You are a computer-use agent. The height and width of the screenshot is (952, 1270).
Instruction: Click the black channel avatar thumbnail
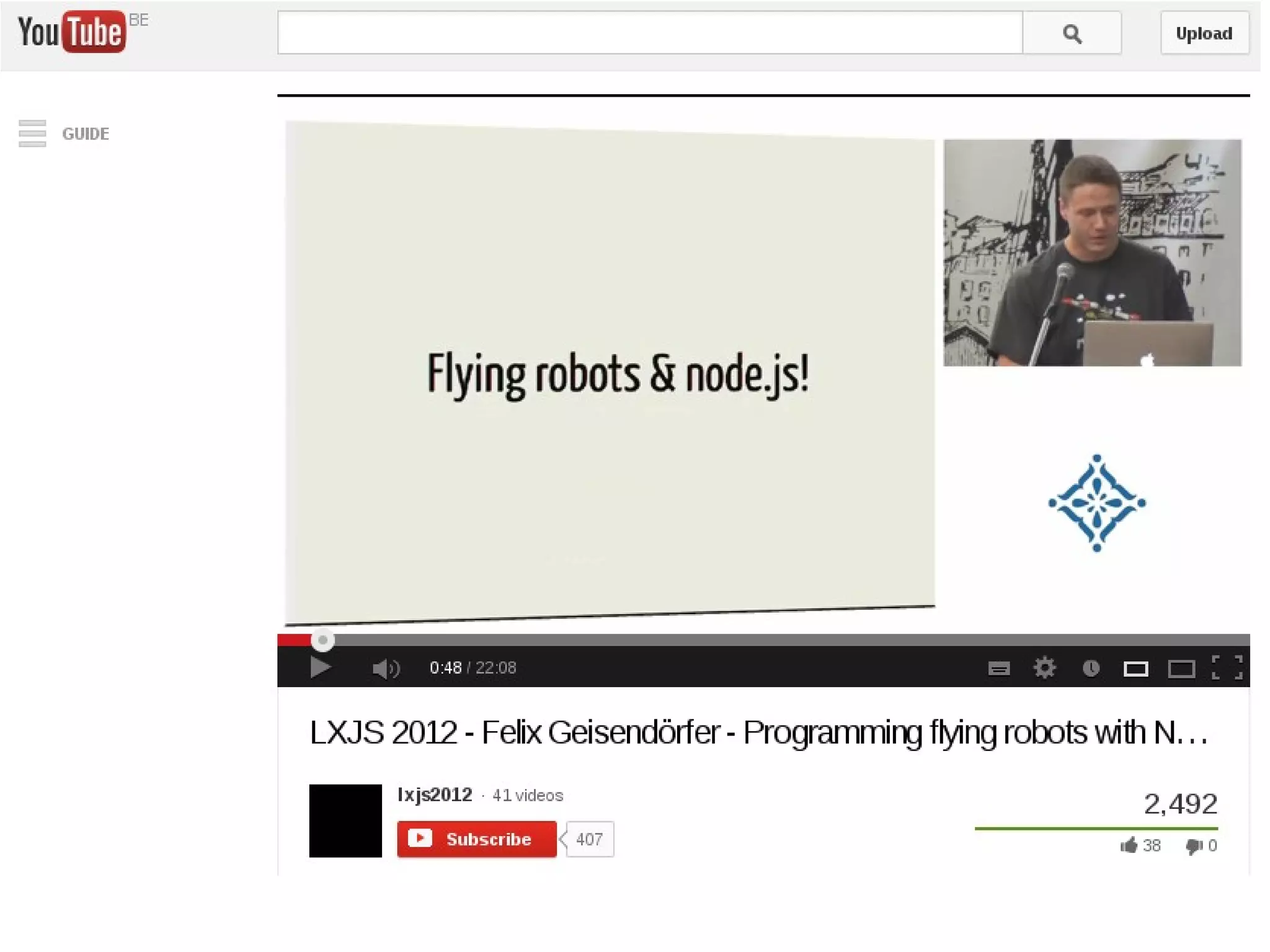345,821
